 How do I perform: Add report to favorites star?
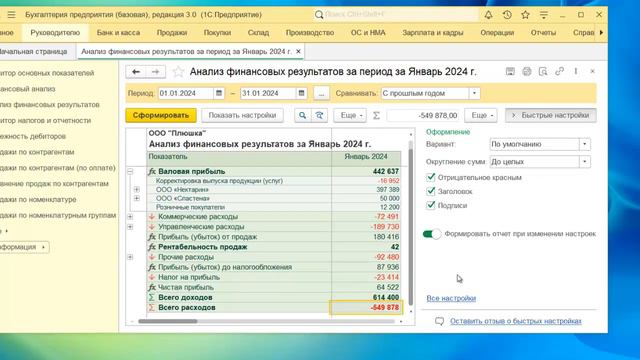(178, 72)
